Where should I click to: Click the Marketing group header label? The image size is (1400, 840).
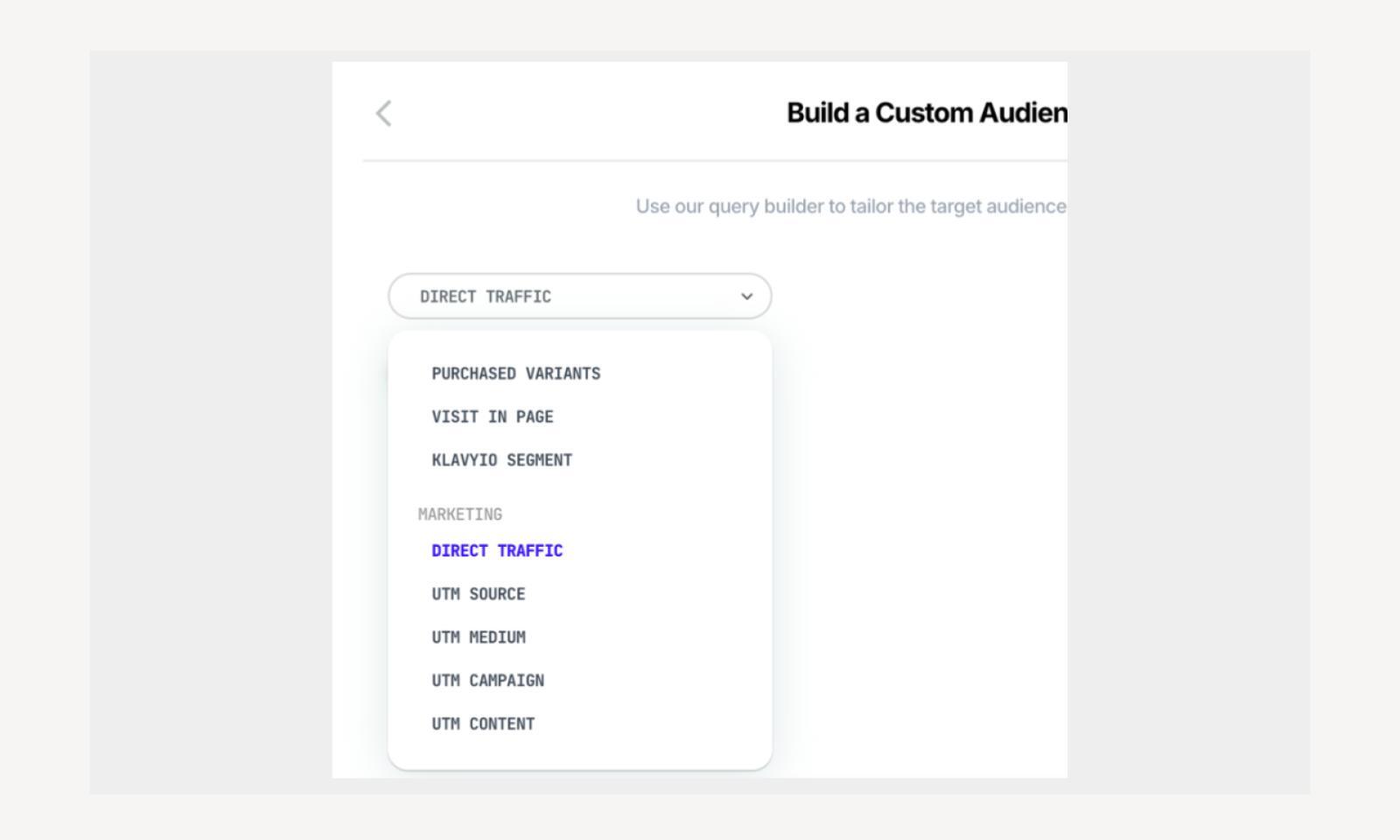click(460, 514)
